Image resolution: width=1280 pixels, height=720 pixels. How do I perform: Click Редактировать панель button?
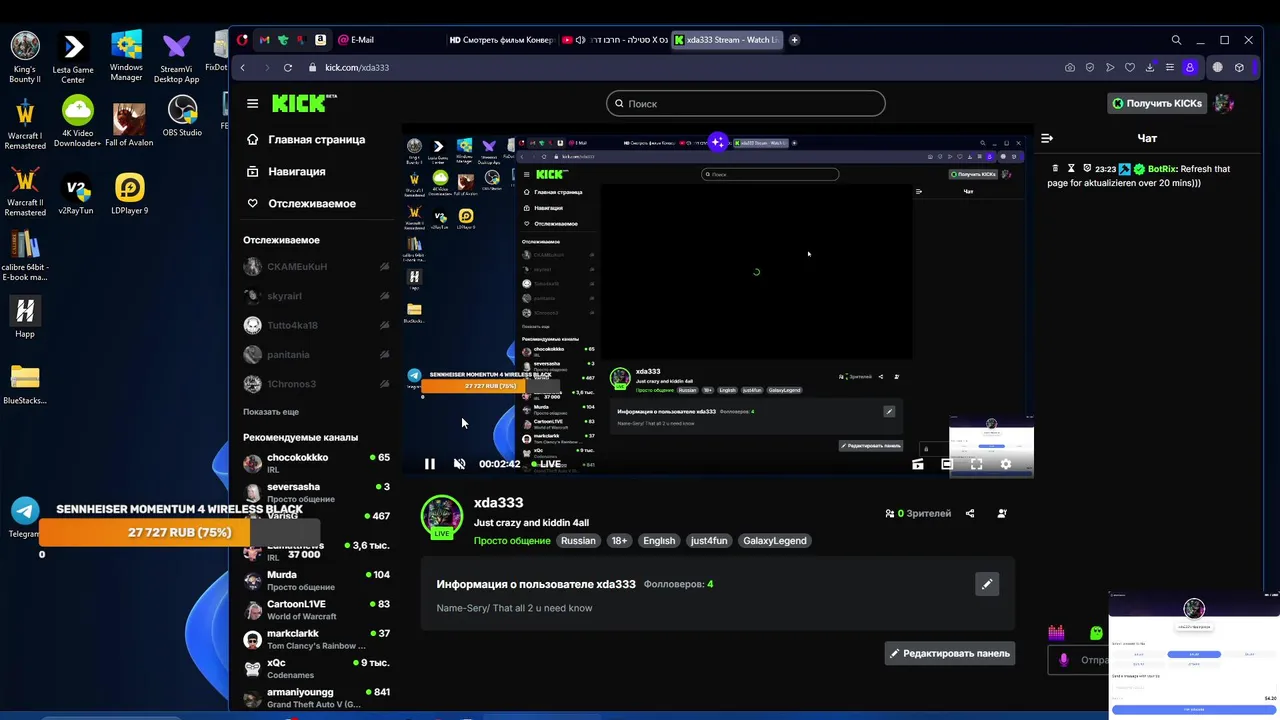(950, 653)
